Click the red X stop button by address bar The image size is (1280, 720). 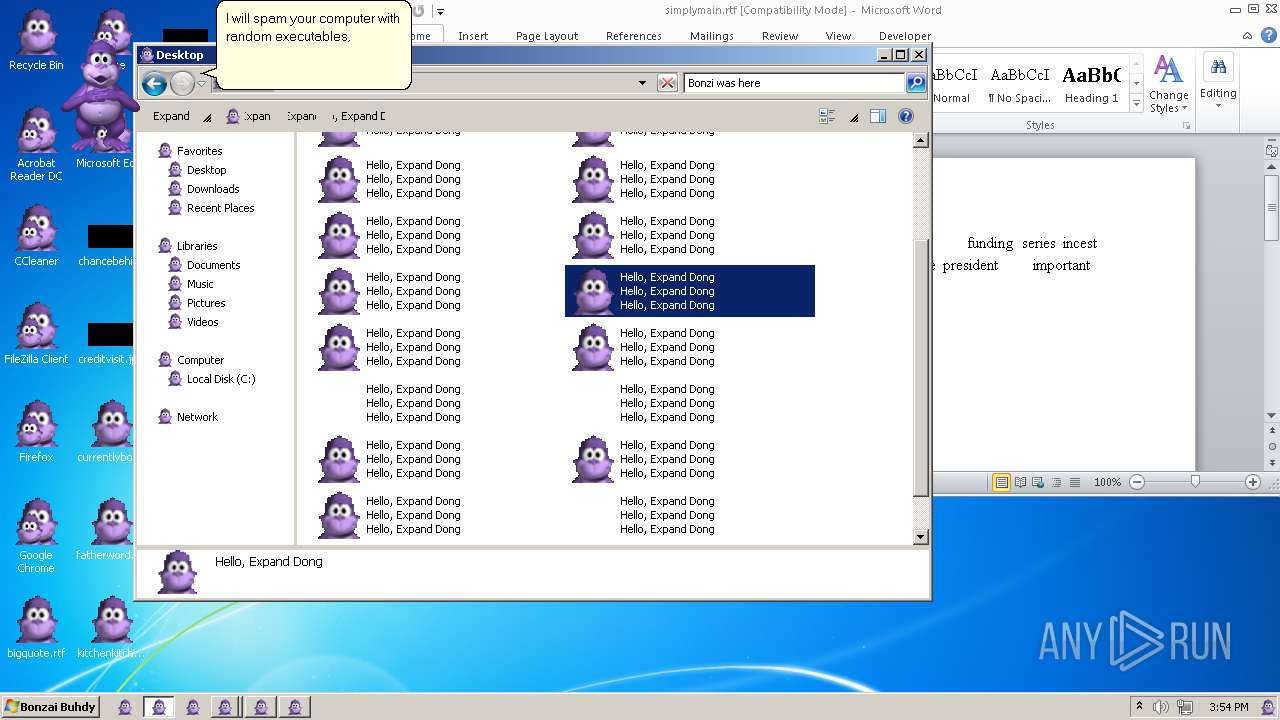667,83
